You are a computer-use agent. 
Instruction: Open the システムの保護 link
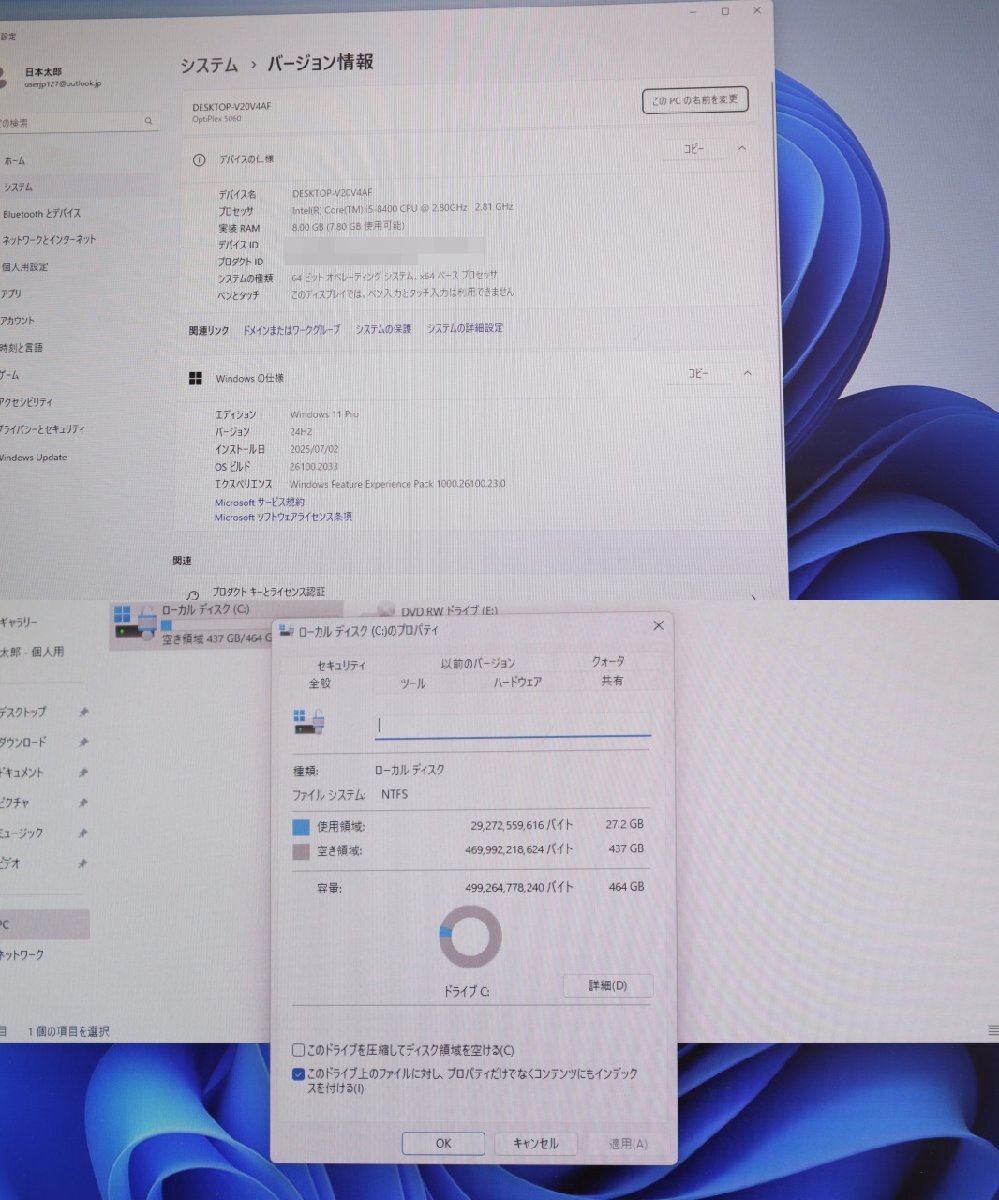383,329
